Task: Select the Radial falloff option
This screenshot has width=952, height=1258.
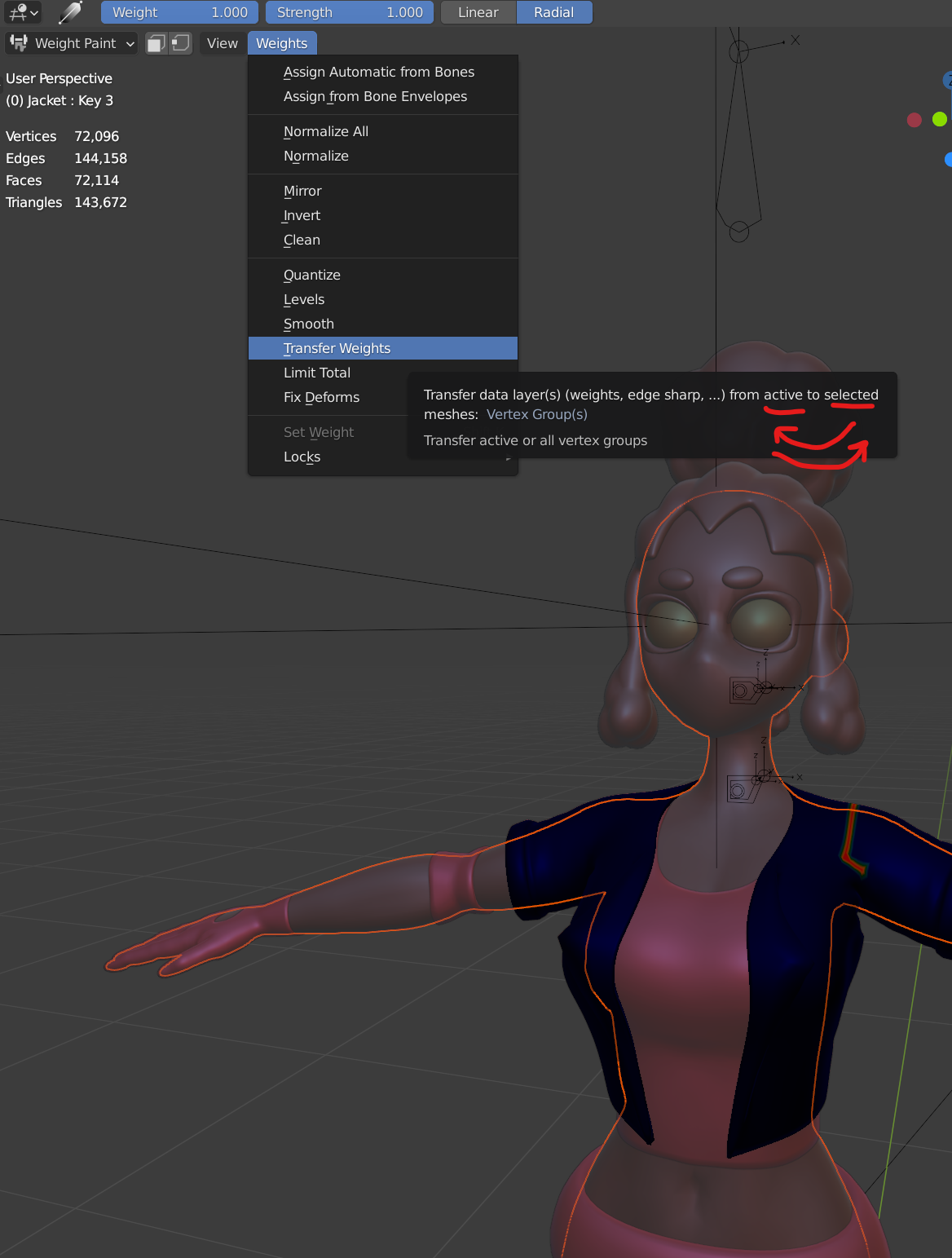Action: pos(554,12)
